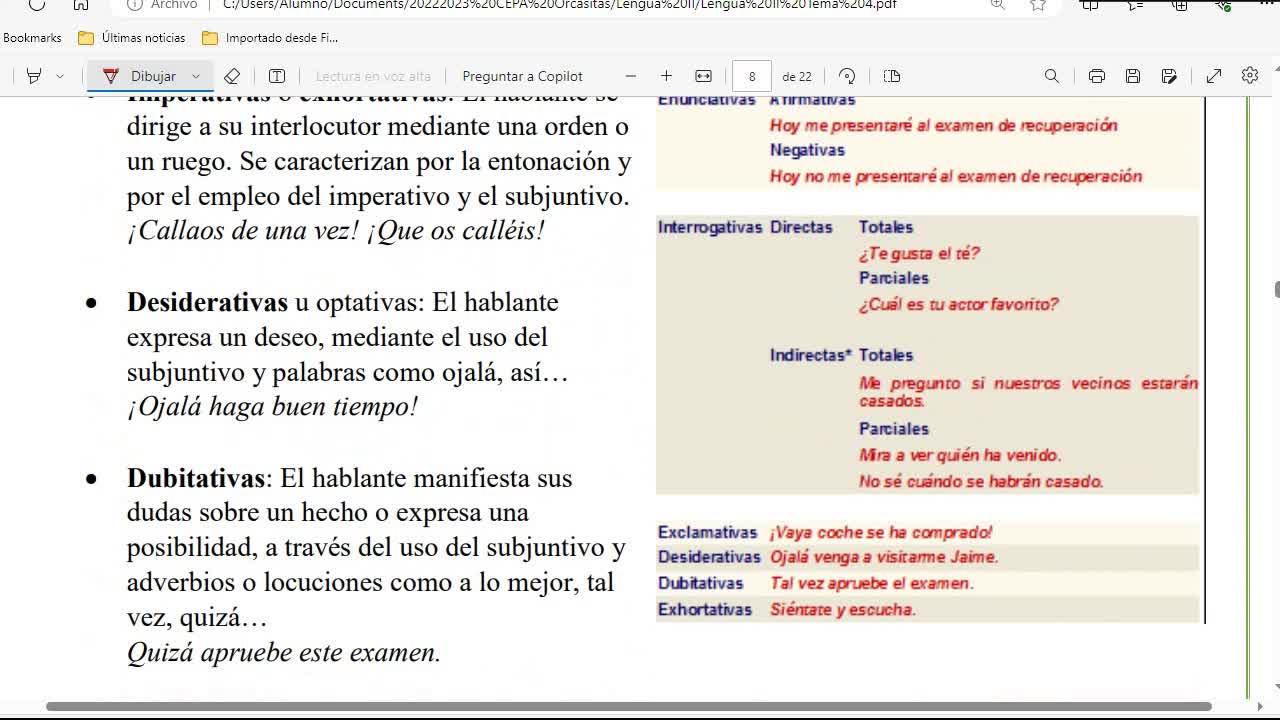Toggle the page view layout icon

892,76
